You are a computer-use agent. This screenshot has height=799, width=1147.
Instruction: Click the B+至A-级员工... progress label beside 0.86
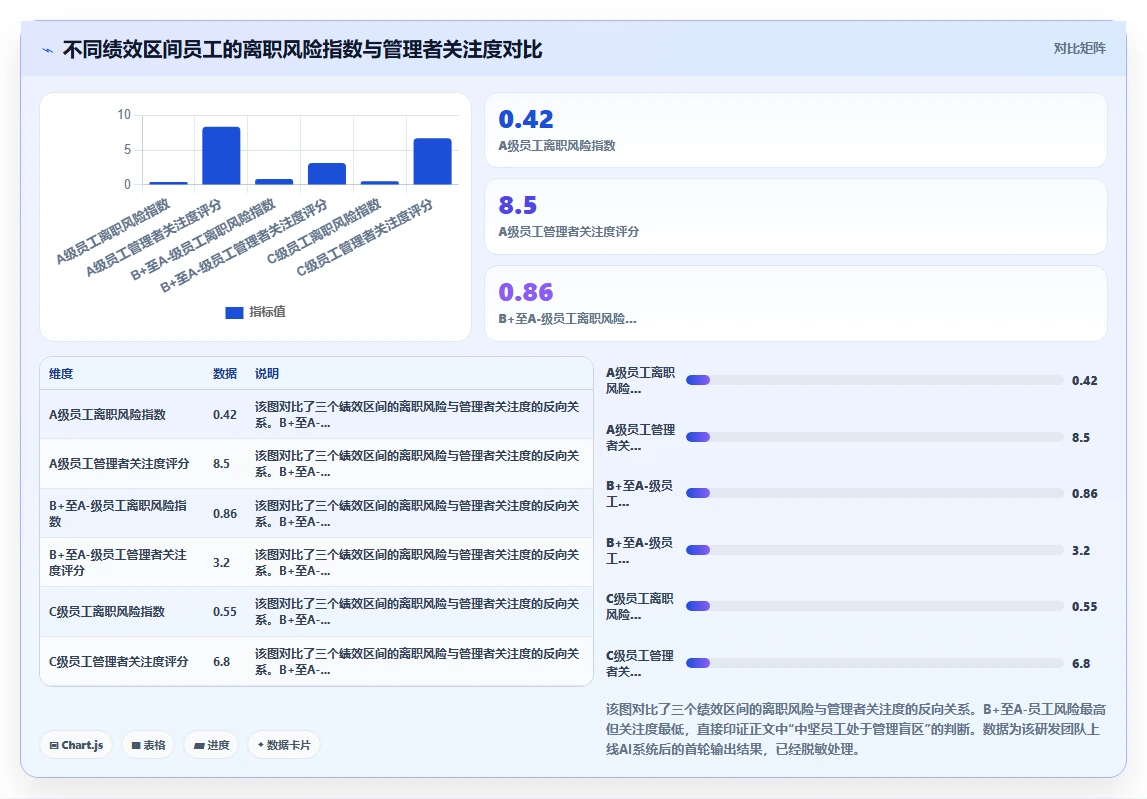639,494
